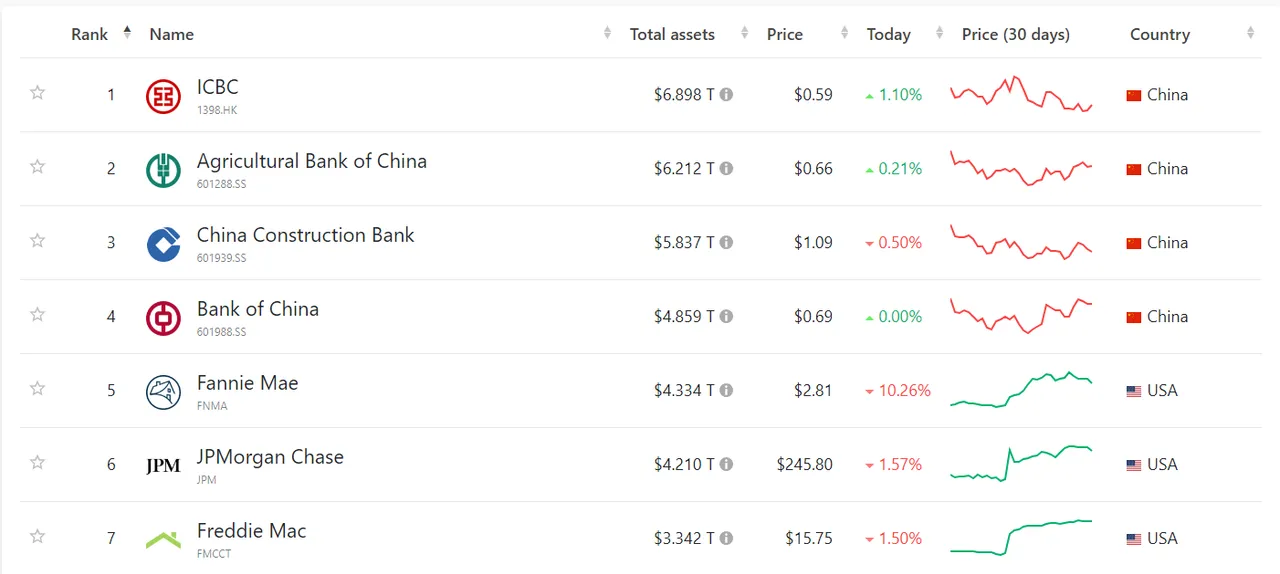Open info icon beside JPMorgan total assets
Screen dimensions: 1280x574
pyautogui.click(x=726, y=465)
